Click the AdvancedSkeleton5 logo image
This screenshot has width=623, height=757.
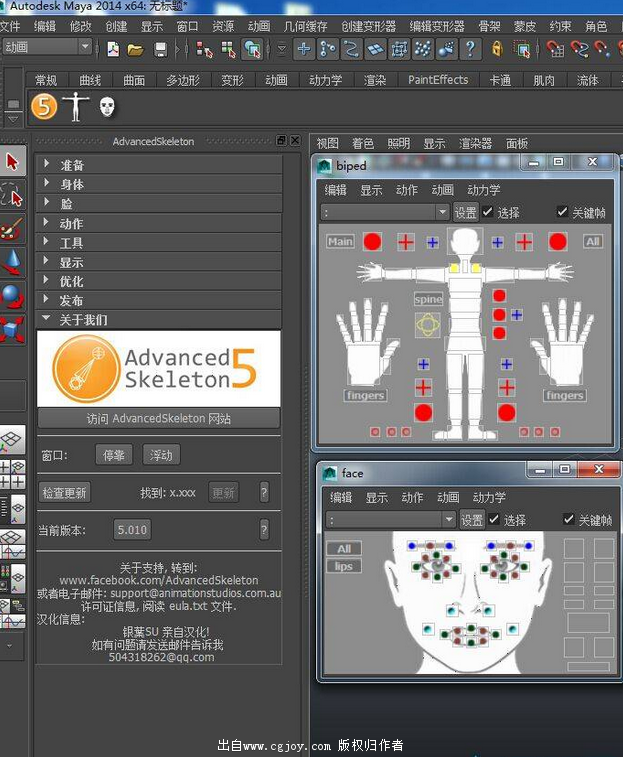158,369
